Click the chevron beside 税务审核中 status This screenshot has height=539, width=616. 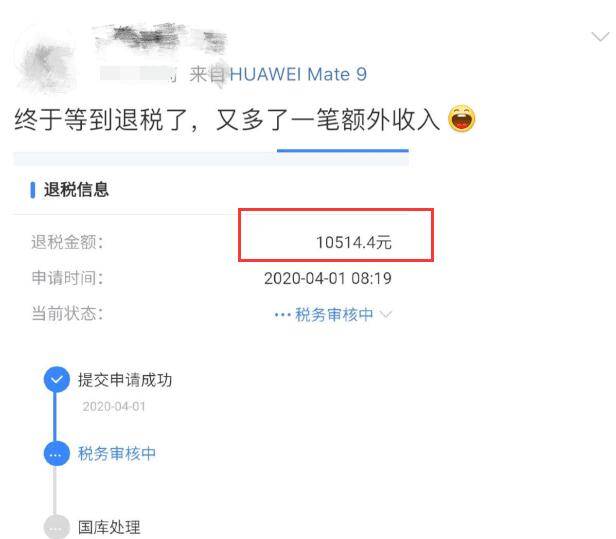pos(387,315)
